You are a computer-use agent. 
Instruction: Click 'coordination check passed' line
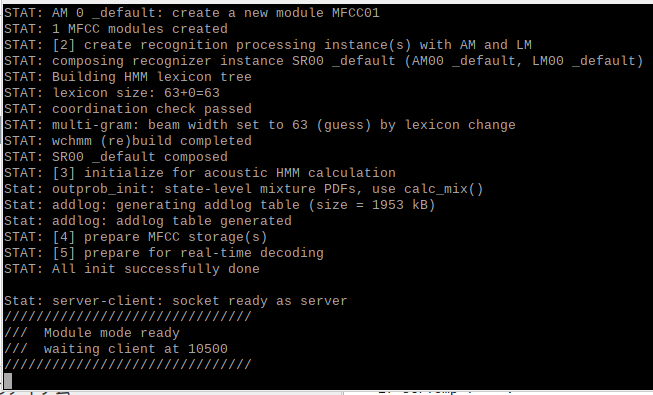(x=128, y=109)
